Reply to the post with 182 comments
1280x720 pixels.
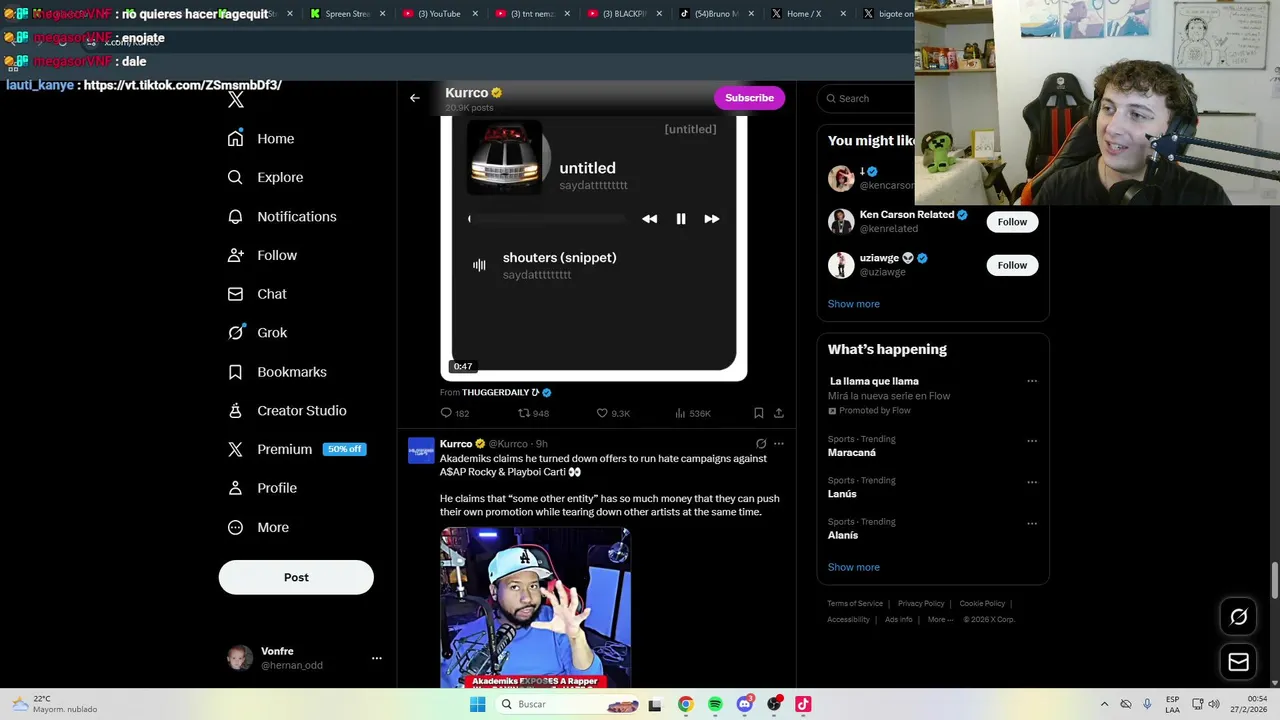point(455,413)
